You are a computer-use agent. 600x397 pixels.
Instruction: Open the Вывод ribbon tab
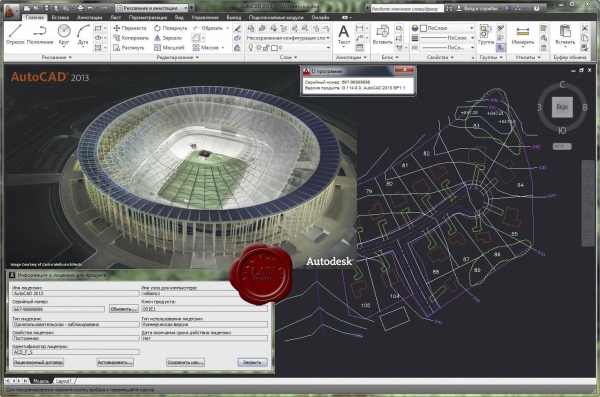[x=233, y=17]
